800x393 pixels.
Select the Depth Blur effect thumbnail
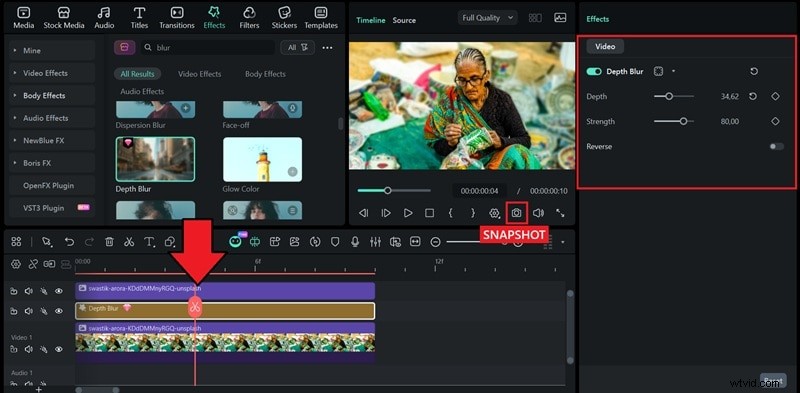point(155,159)
